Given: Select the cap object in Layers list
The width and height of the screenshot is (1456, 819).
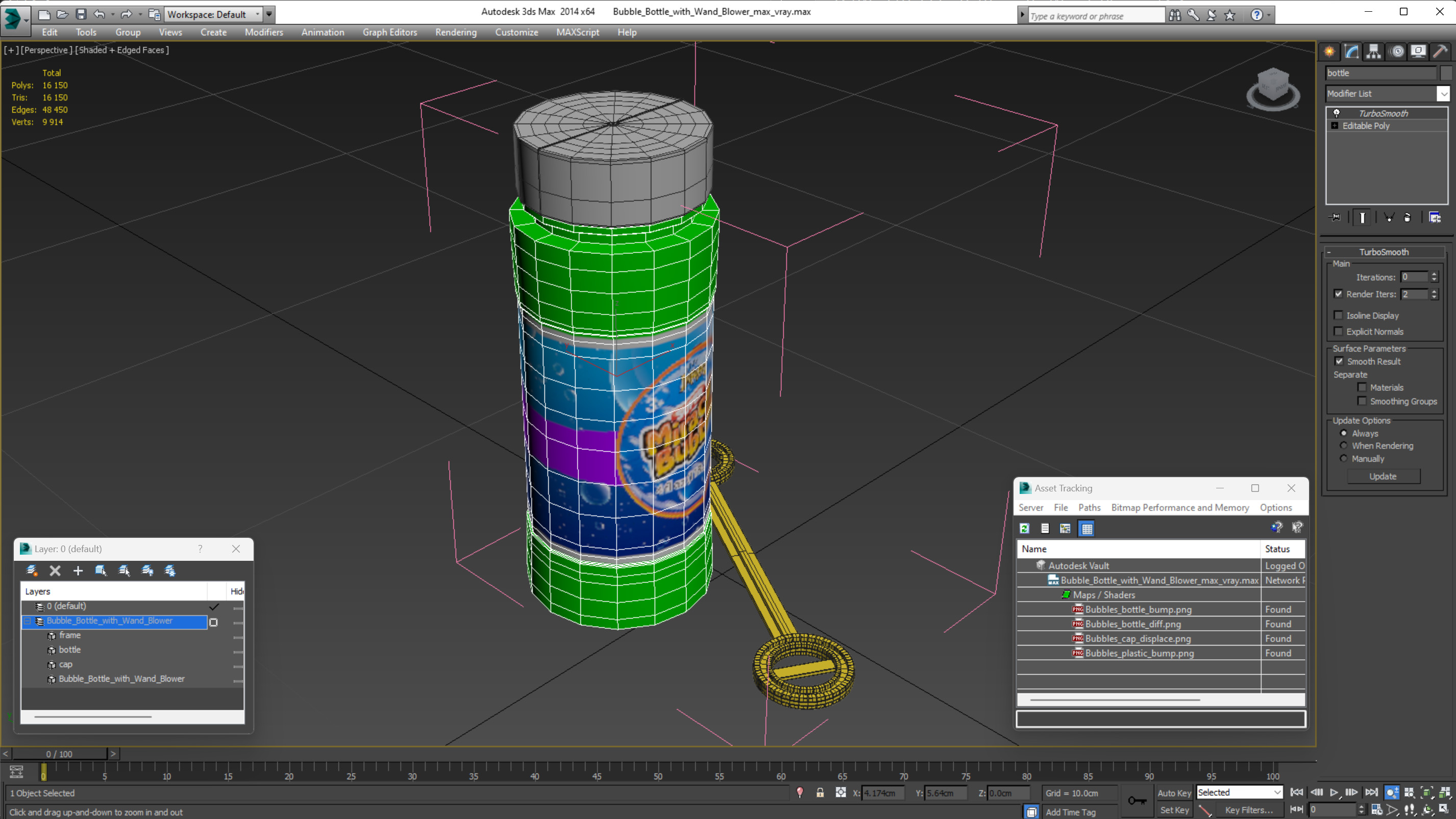Looking at the screenshot, I should [x=65, y=664].
